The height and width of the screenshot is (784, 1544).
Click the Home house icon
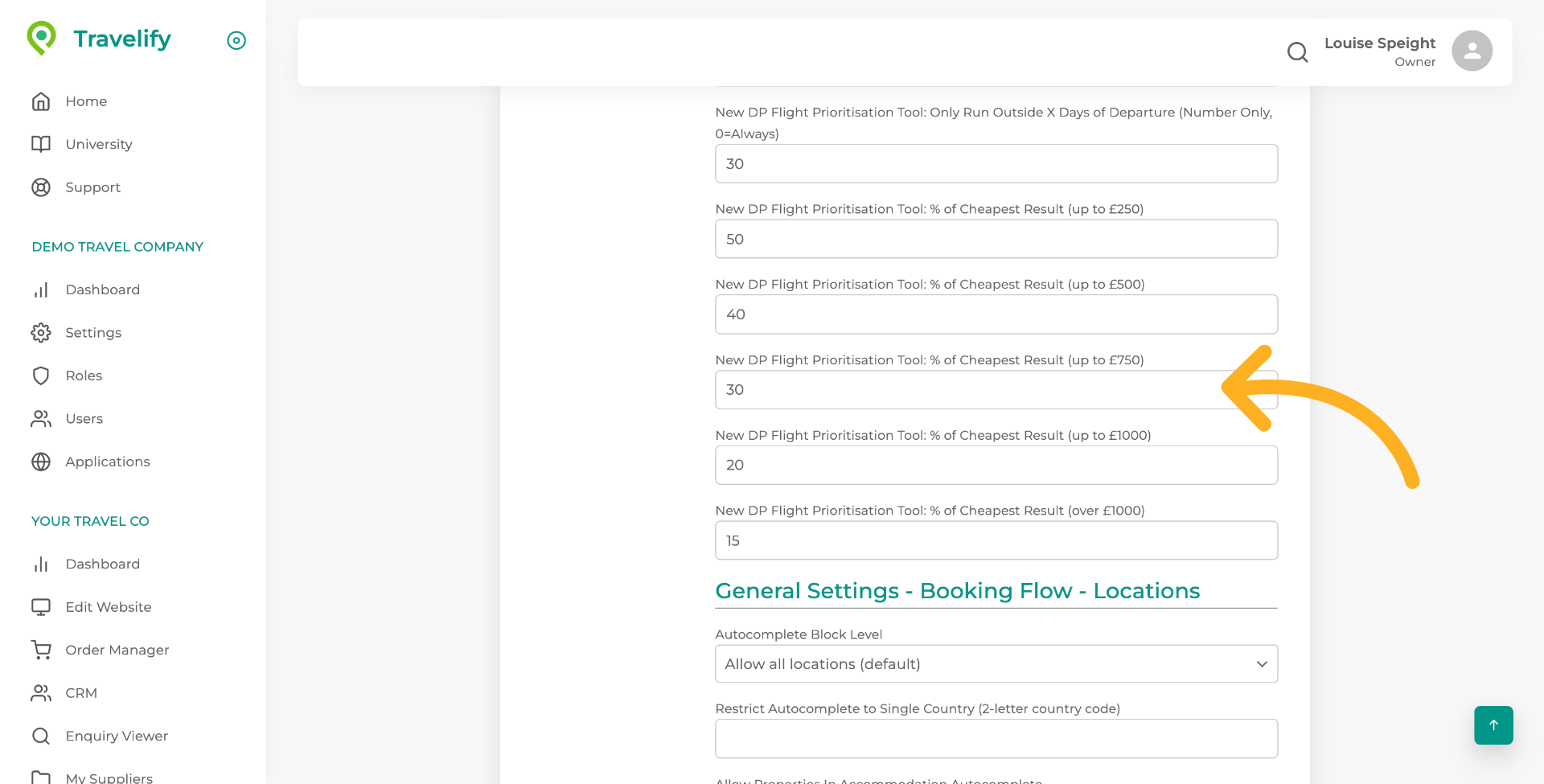[x=41, y=101]
